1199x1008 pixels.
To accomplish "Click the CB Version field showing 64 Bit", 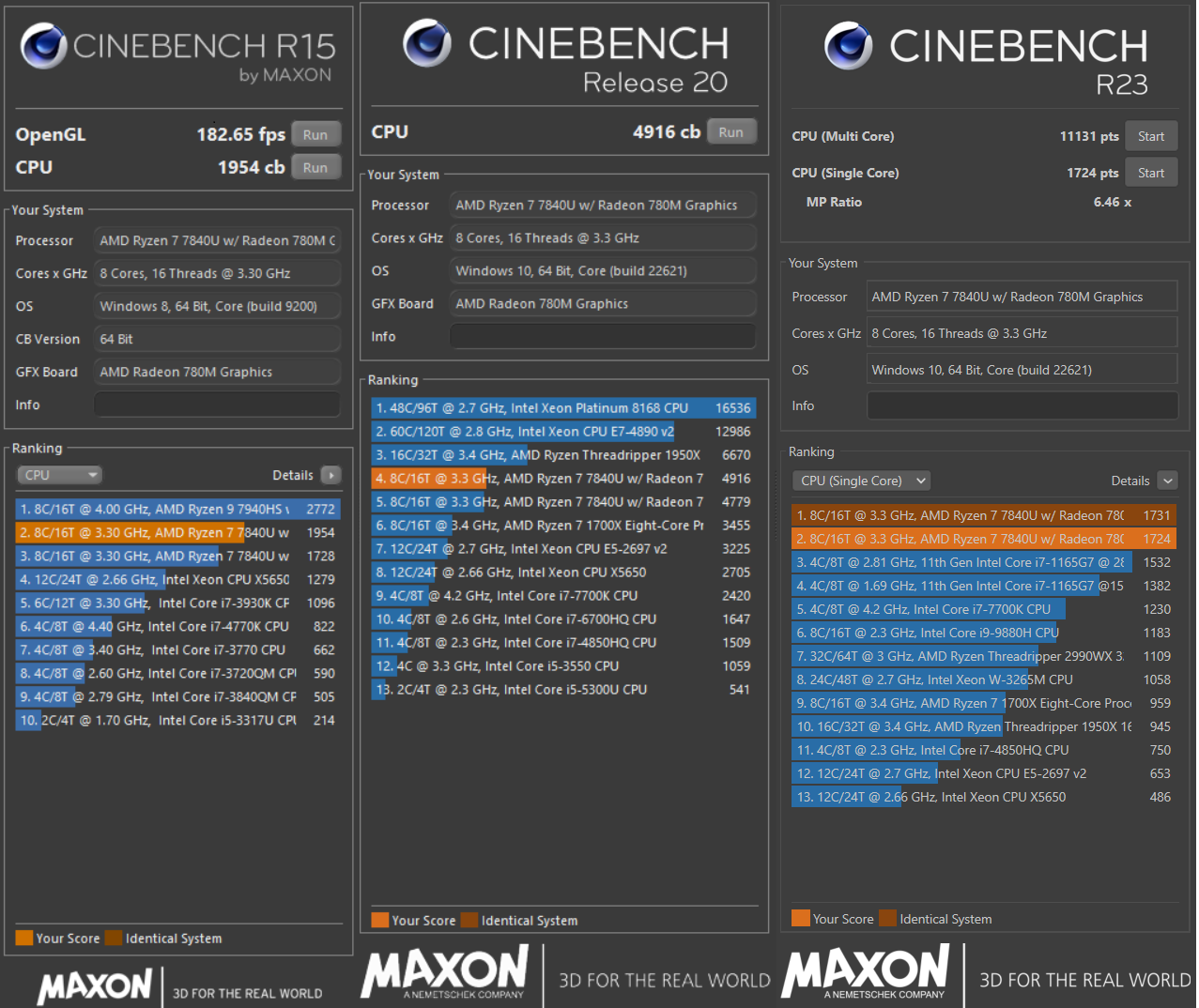I will coord(217,339).
